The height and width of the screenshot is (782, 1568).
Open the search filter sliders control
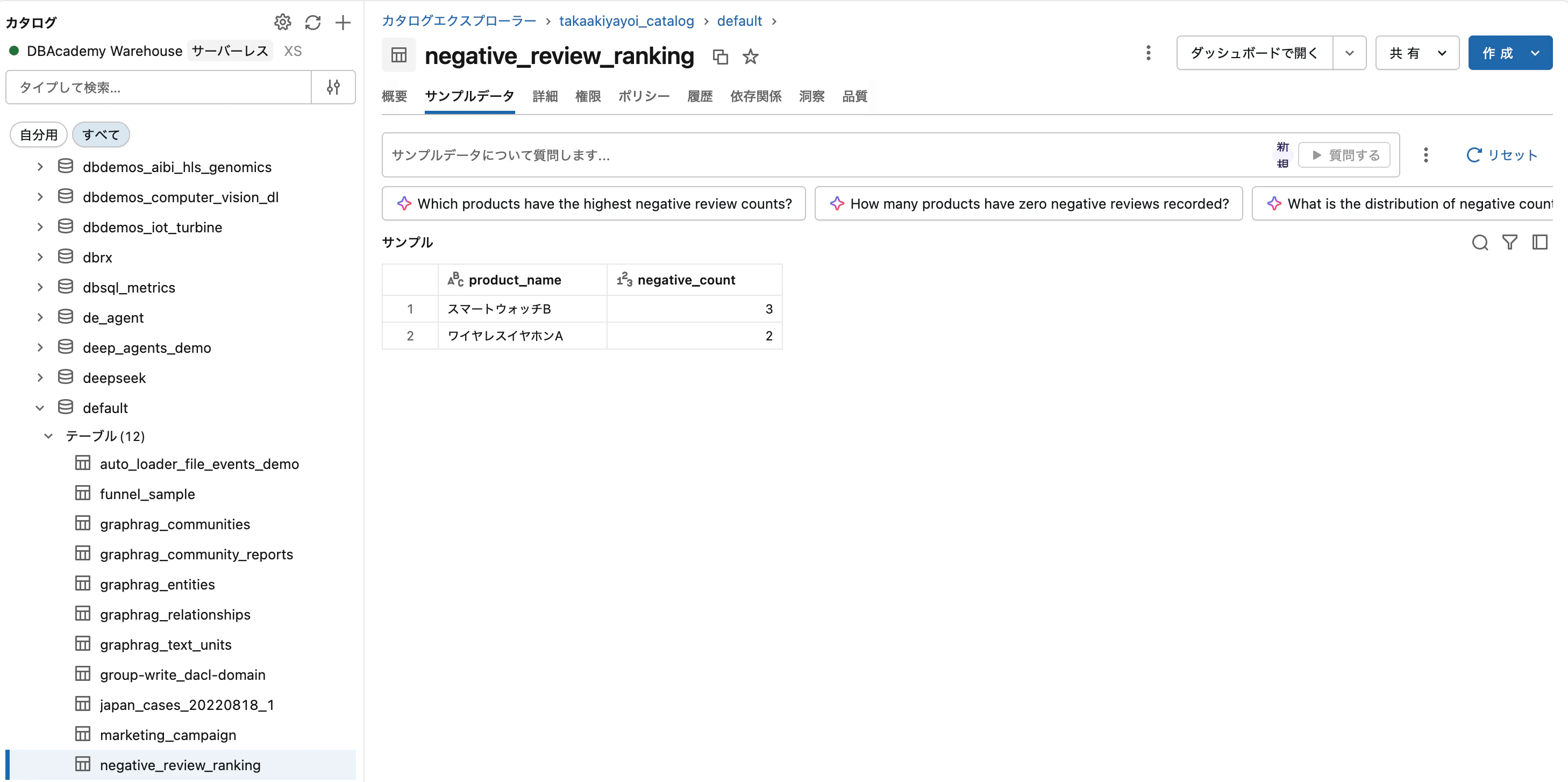(333, 87)
